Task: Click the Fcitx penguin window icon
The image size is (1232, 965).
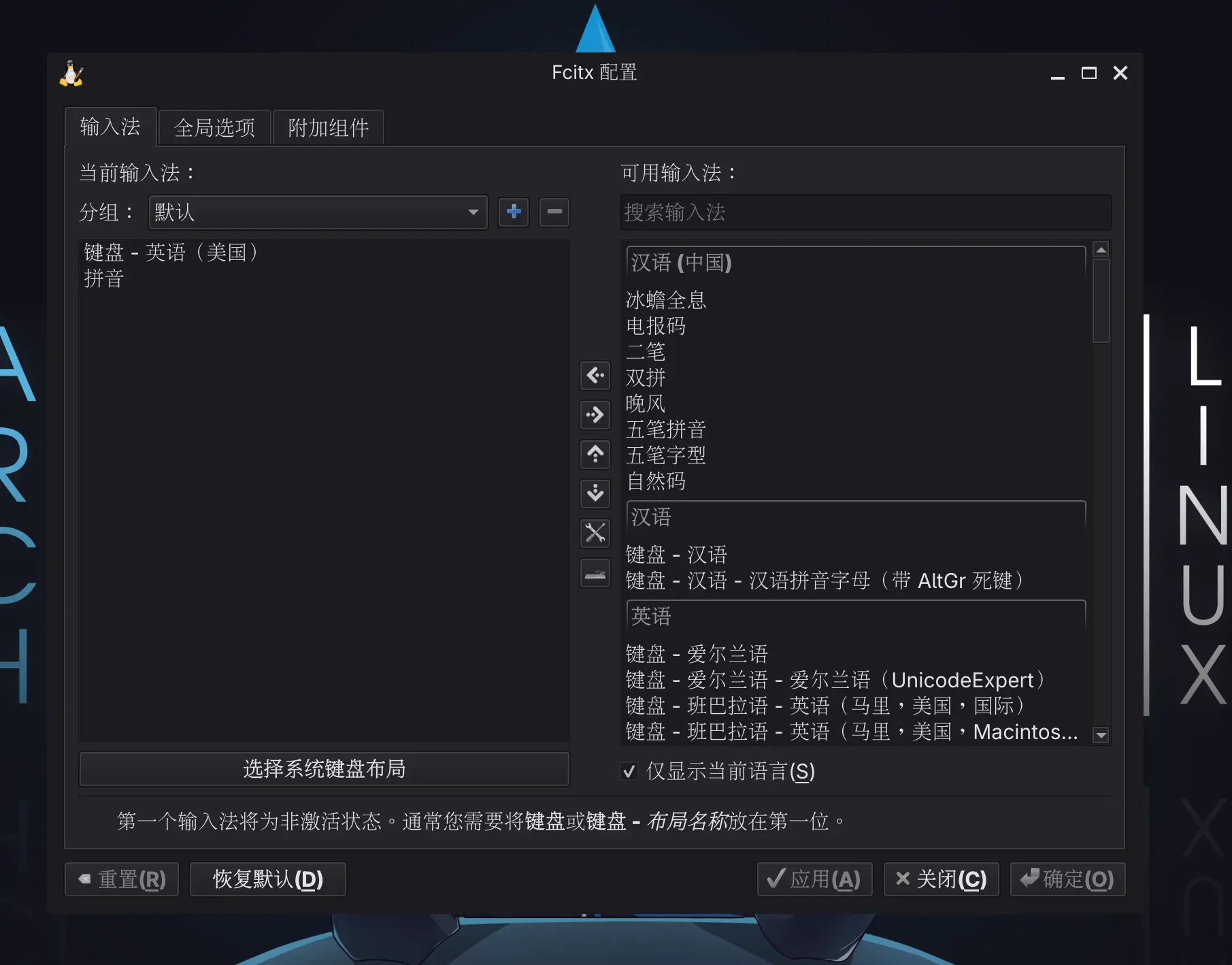Action: pyautogui.click(x=71, y=73)
